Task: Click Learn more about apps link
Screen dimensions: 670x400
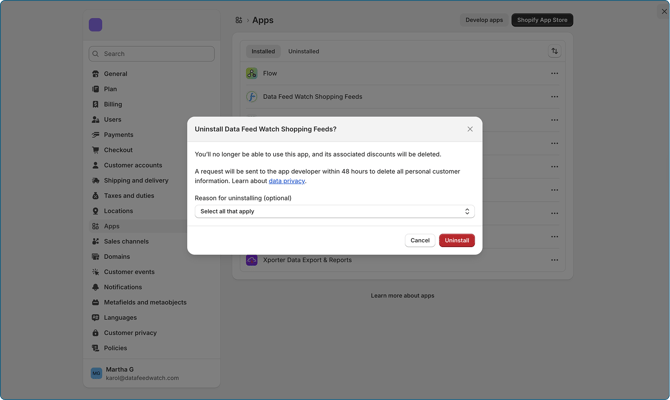Action: click(402, 296)
